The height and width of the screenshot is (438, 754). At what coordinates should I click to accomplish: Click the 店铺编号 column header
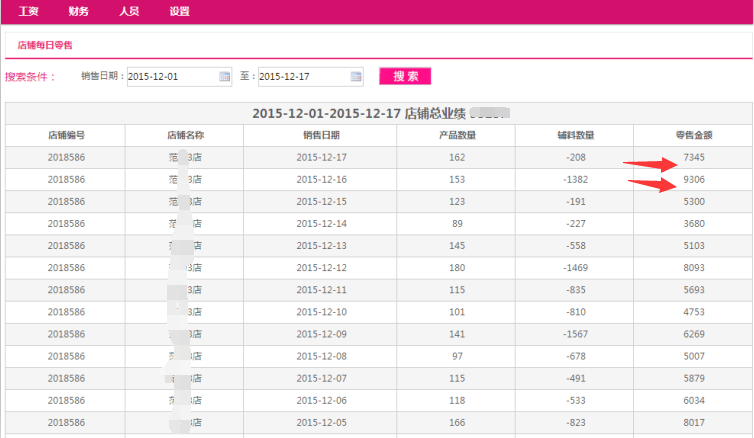tap(66, 135)
